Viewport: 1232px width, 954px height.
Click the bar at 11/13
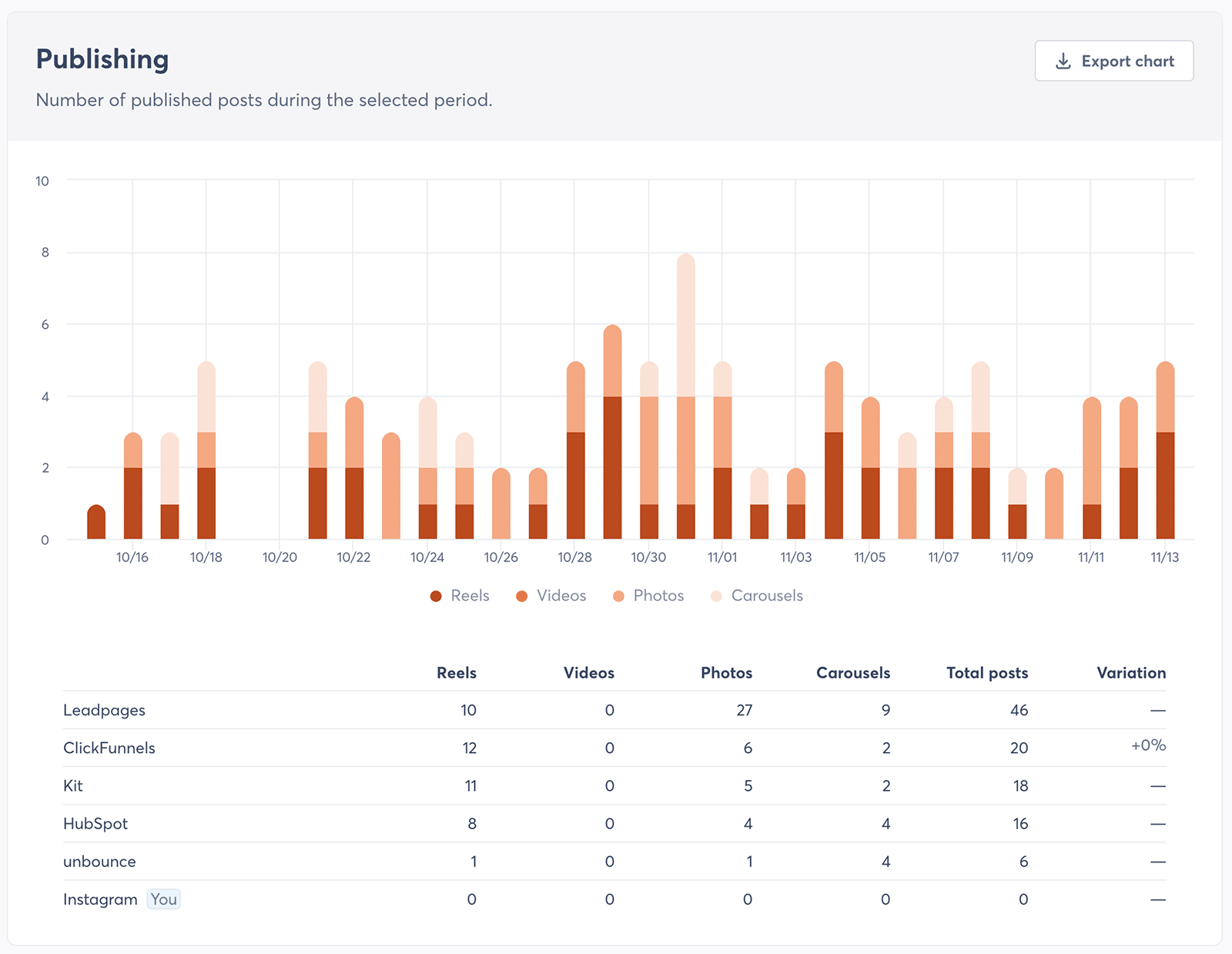pos(1165,450)
